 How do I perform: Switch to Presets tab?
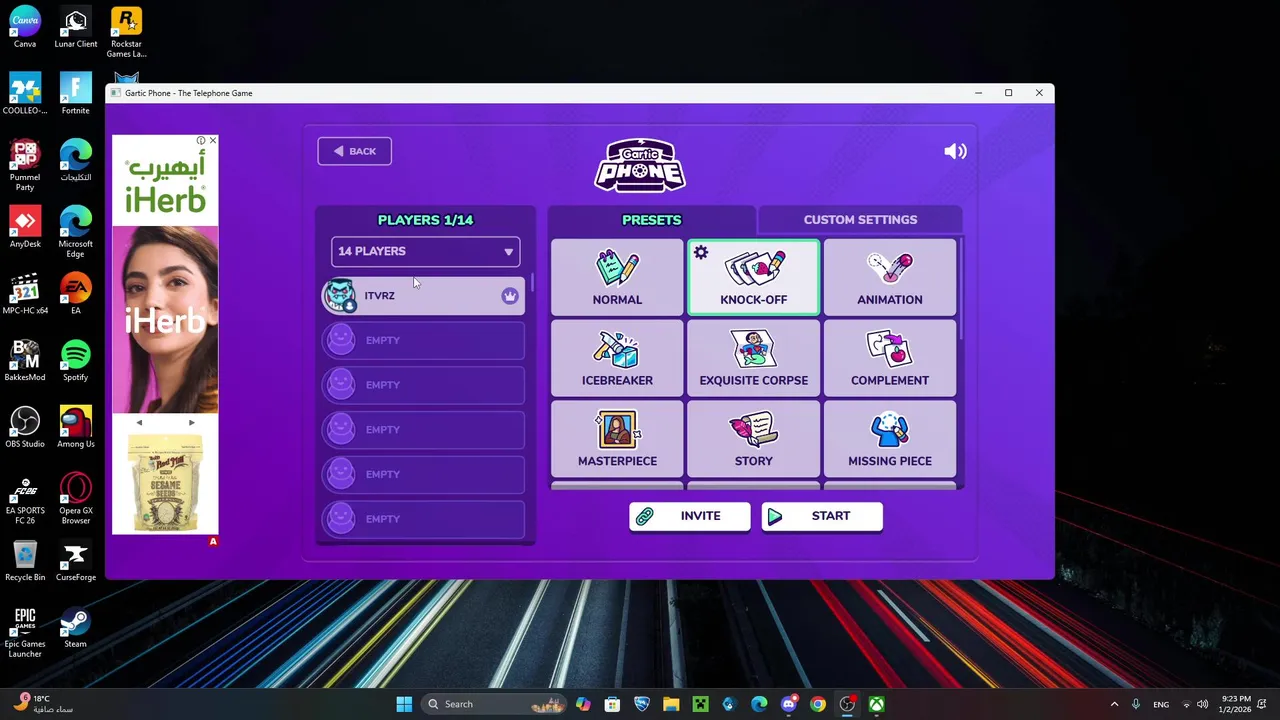click(x=651, y=220)
